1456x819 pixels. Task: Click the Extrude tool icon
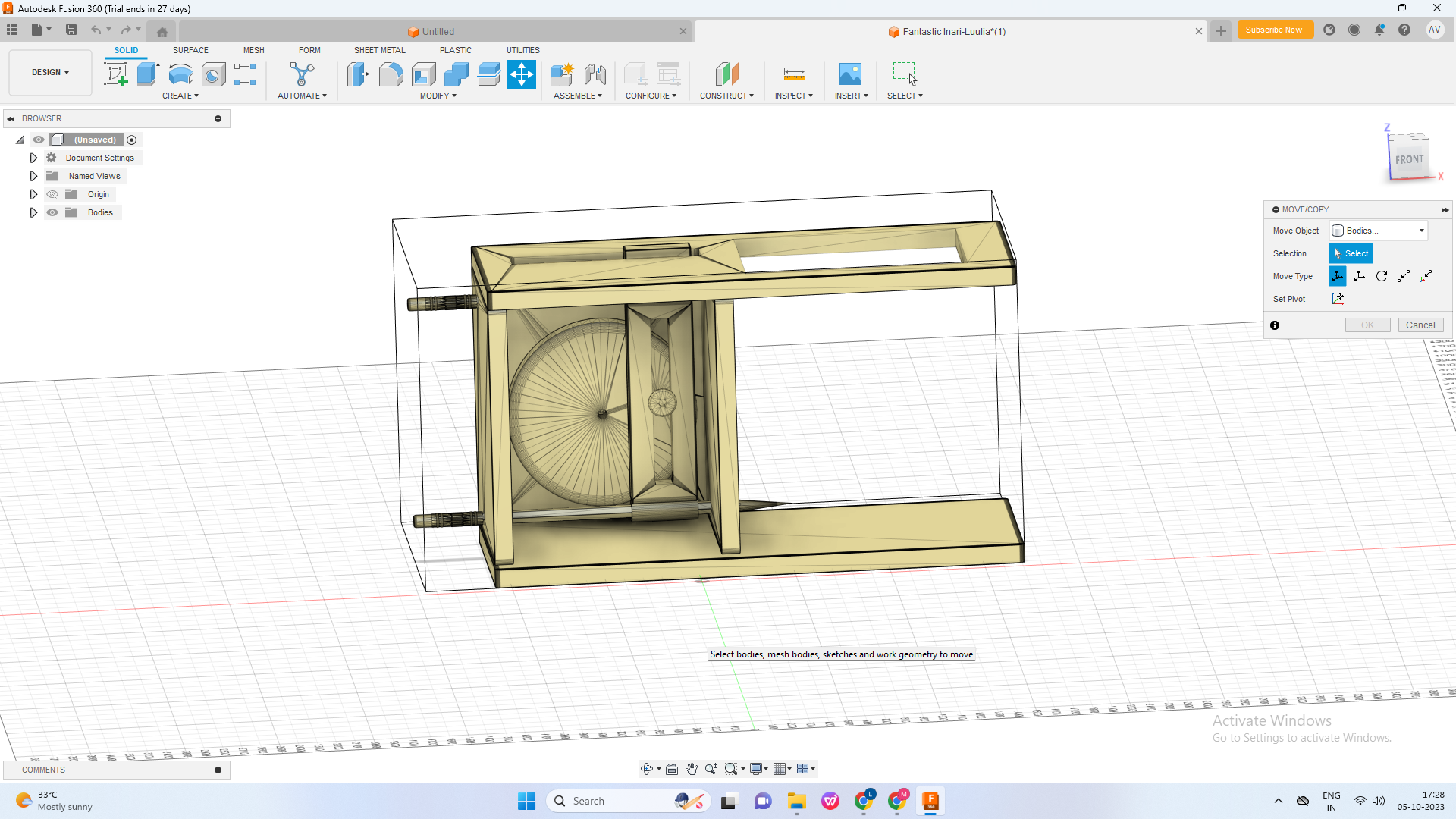(147, 74)
